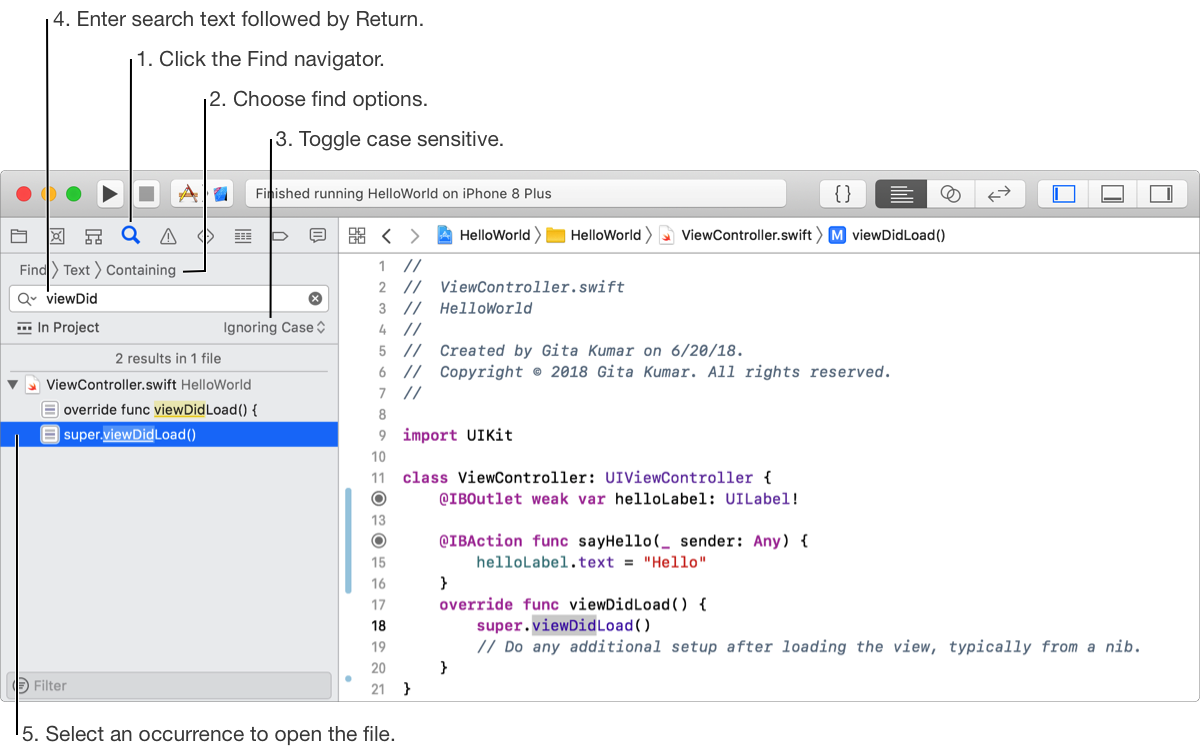Click class ViewController declaration line

[x=587, y=478]
